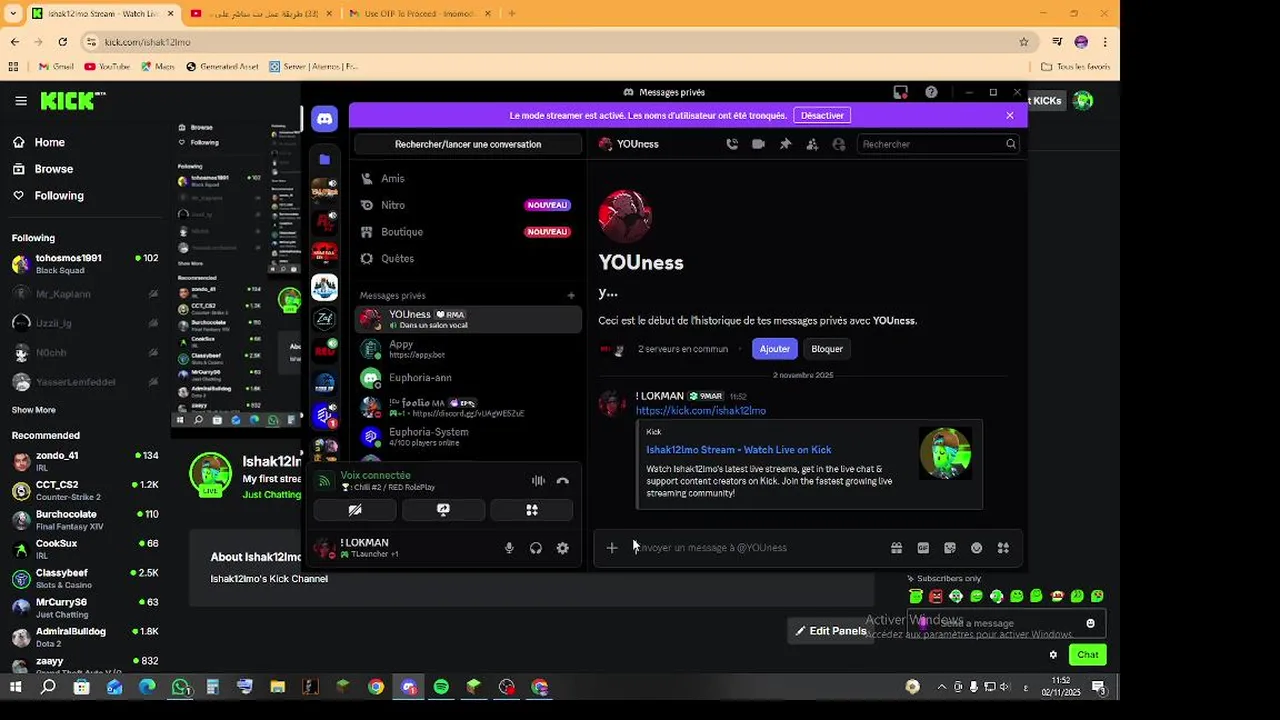Open the Euphoria-System direct message
This screenshot has height=720, width=1280.
coord(468,437)
